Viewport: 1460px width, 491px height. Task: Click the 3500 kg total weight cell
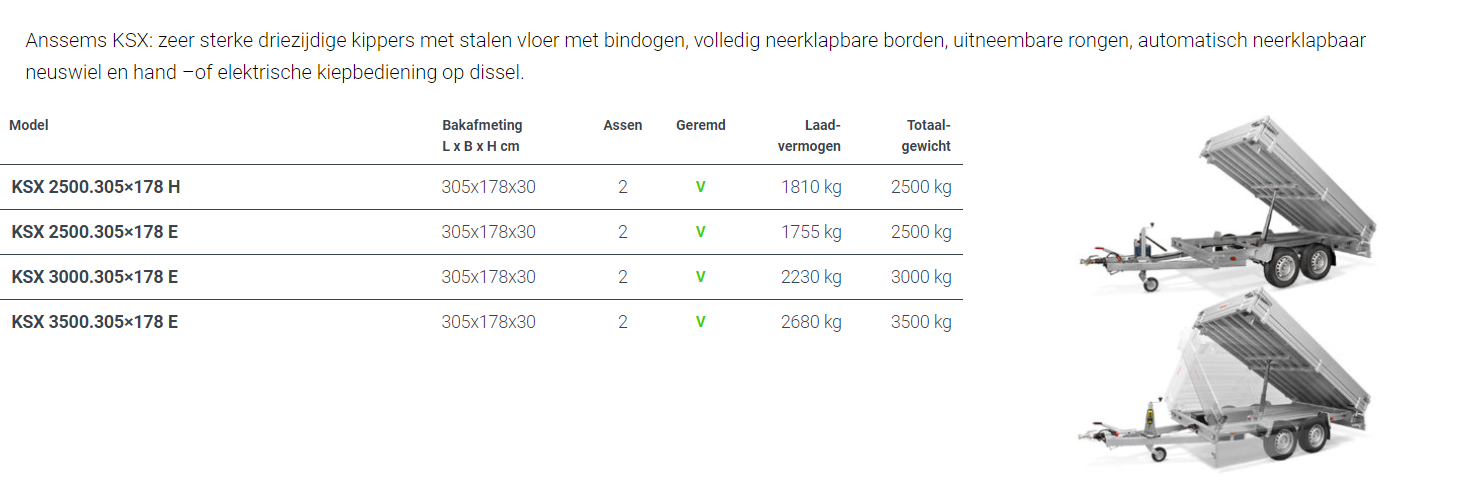click(x=921, y=322)
